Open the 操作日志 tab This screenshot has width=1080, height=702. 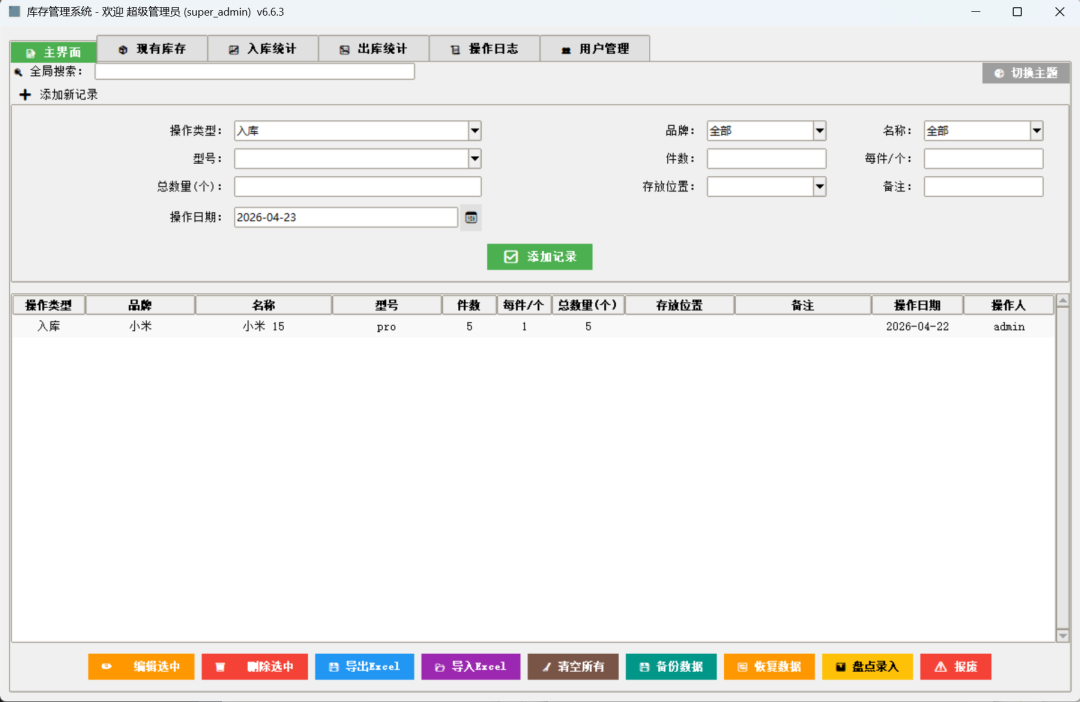click(x=484, y=49)
